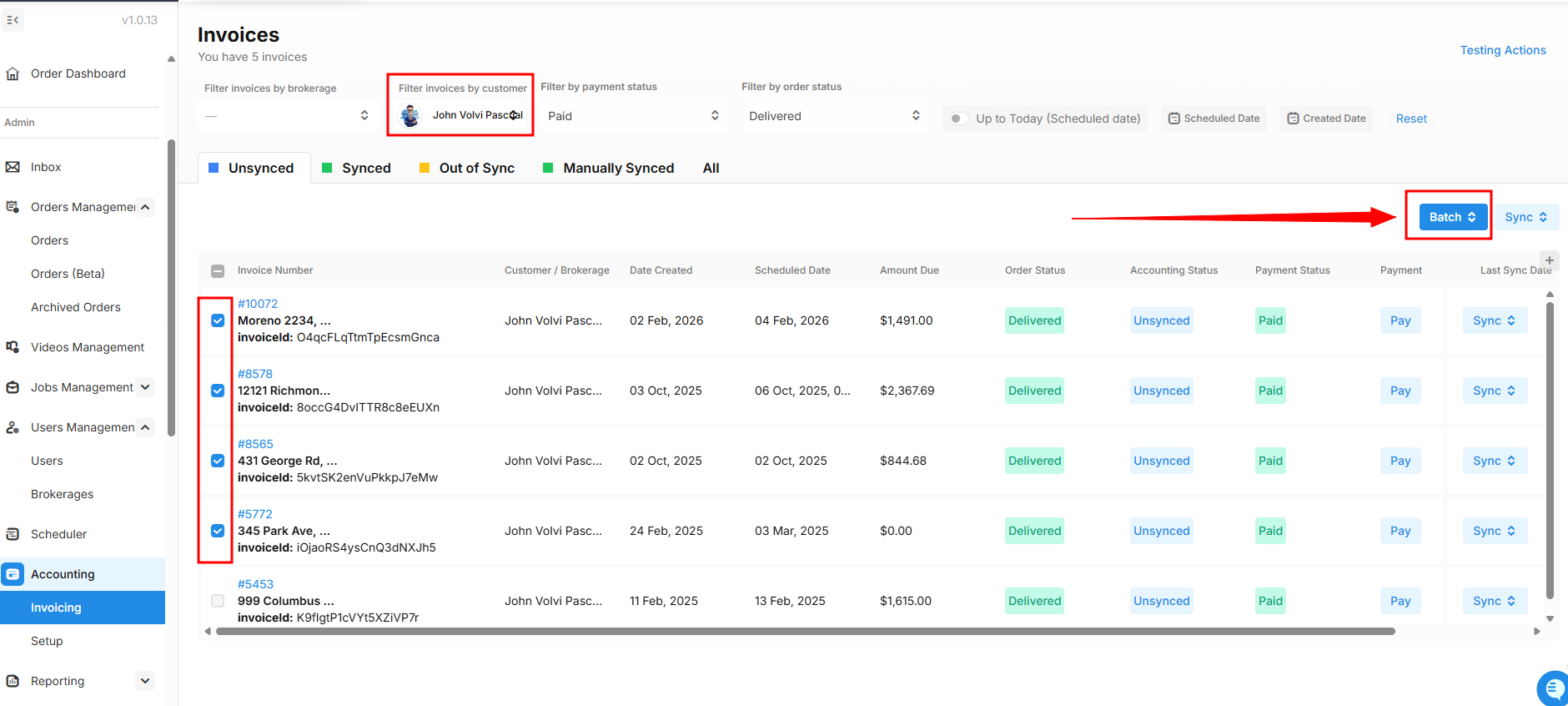Open Order Dashboard home icon
Image resolution: width=1568 pixels, height=706 pixels.
pyautogui.click(x=13, y=74)
